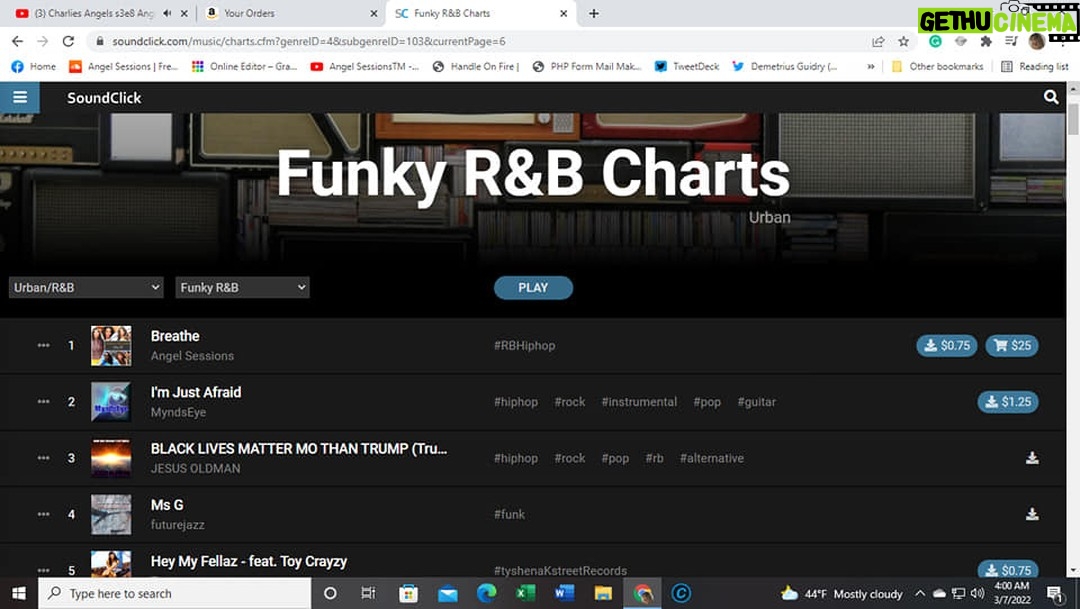Viewport: 1080px width, 609px height.
Task: Download Ms G track for free
Action: point(1032,514)
